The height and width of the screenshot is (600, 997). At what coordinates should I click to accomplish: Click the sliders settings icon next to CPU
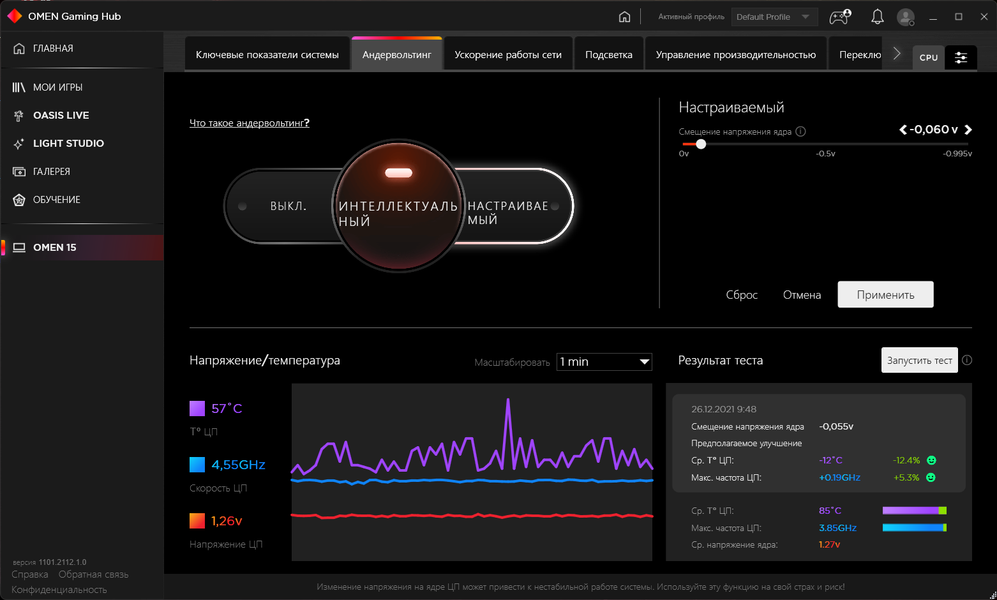961,57
